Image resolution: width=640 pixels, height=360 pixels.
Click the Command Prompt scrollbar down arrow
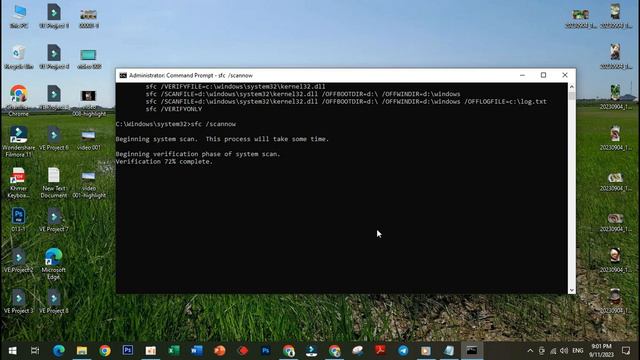pyautogui.click(x=571, y=290)
